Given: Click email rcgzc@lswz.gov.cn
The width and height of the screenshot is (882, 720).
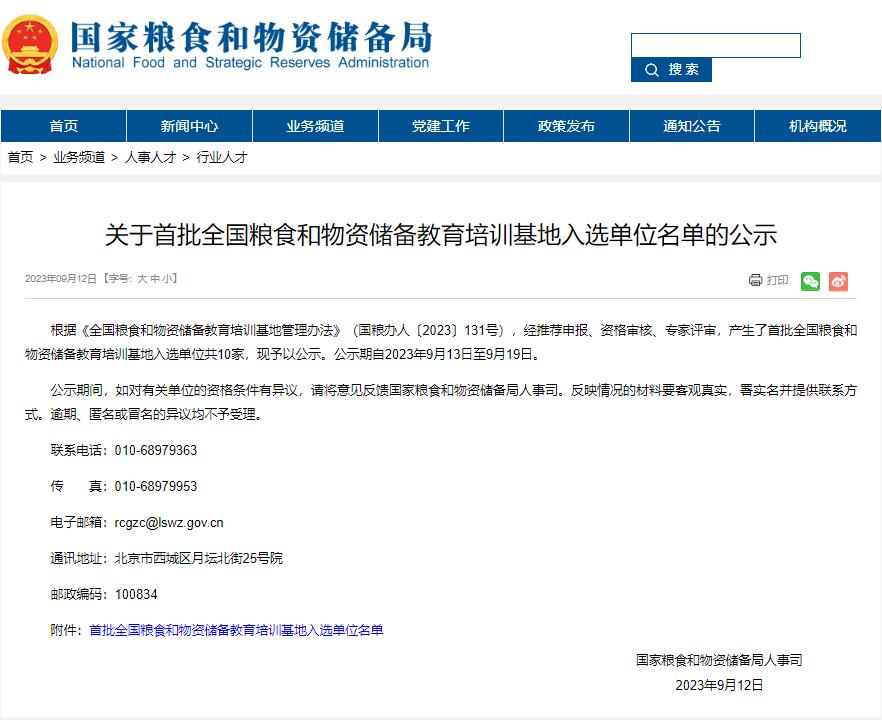Looking at the screenshot, I should click(x=169, y=523).
